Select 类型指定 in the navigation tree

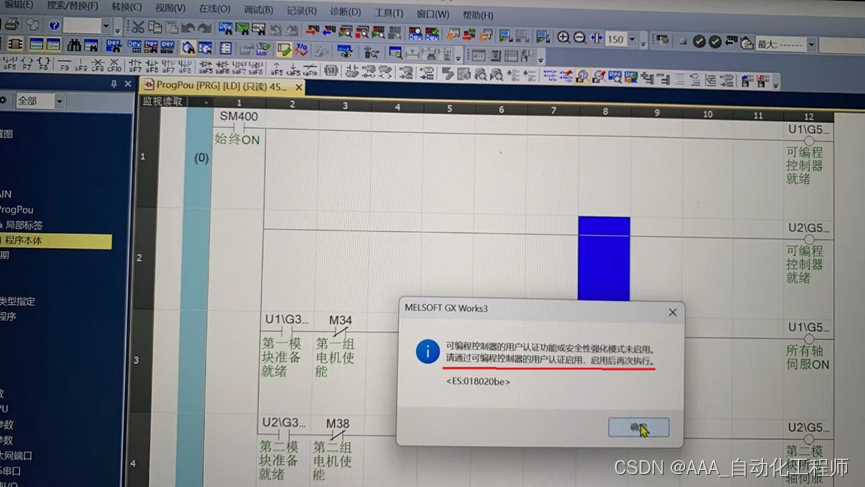click(17, 301)
